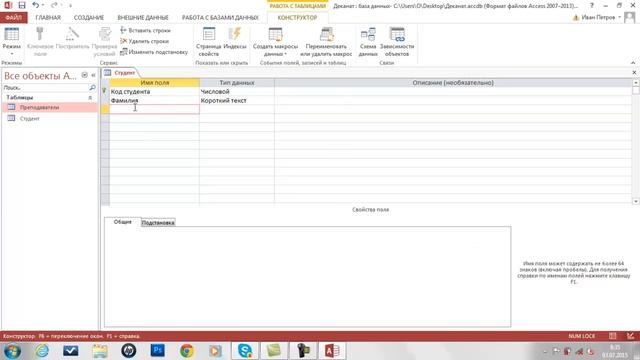
Task: Click the navigation Поиск search box
Action: (x=45, y=87)
